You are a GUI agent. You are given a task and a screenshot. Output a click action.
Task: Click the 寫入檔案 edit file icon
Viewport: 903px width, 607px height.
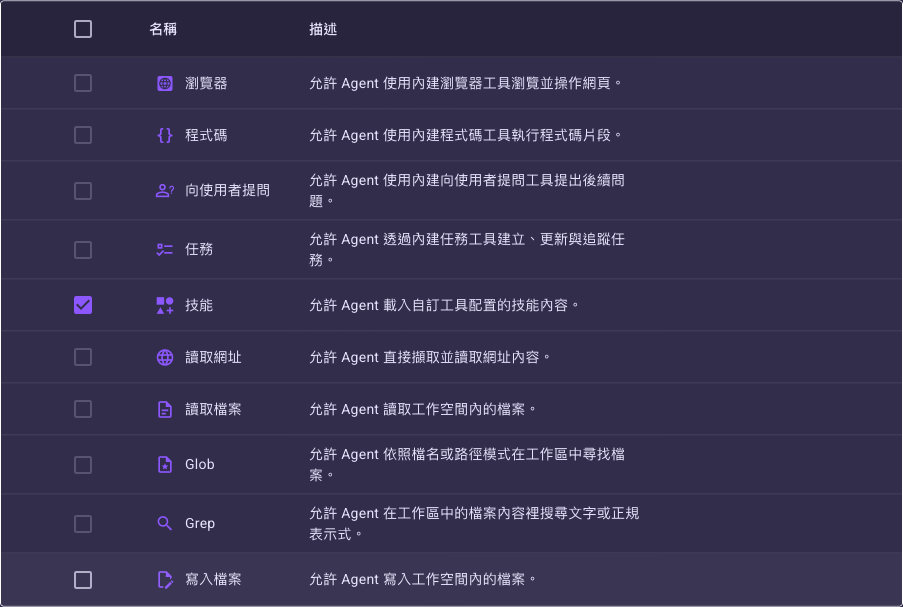(165, 579)
